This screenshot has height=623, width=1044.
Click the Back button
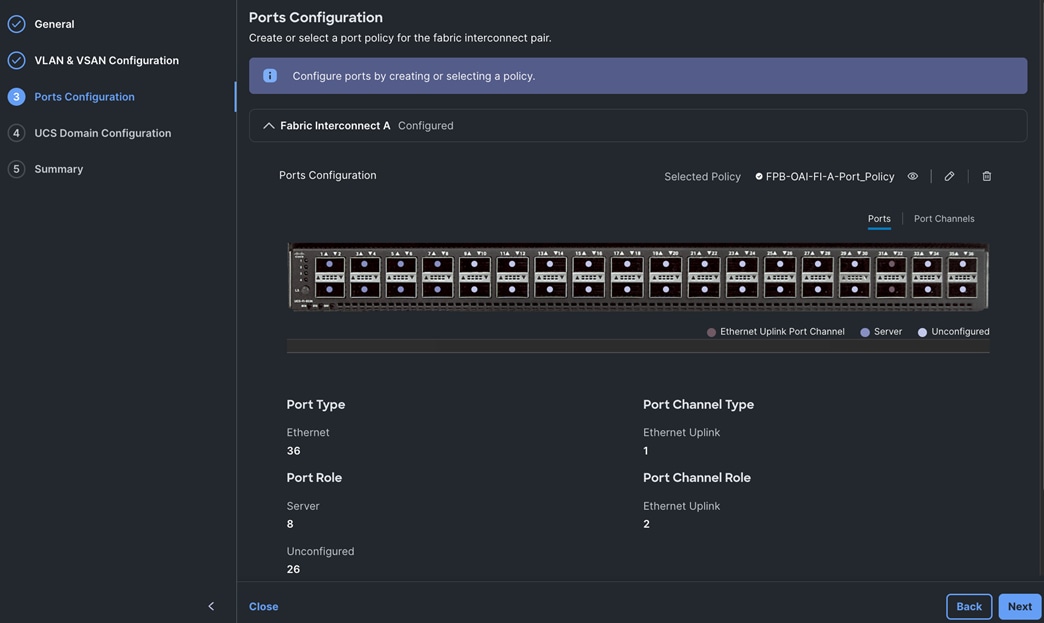[969, 606]
